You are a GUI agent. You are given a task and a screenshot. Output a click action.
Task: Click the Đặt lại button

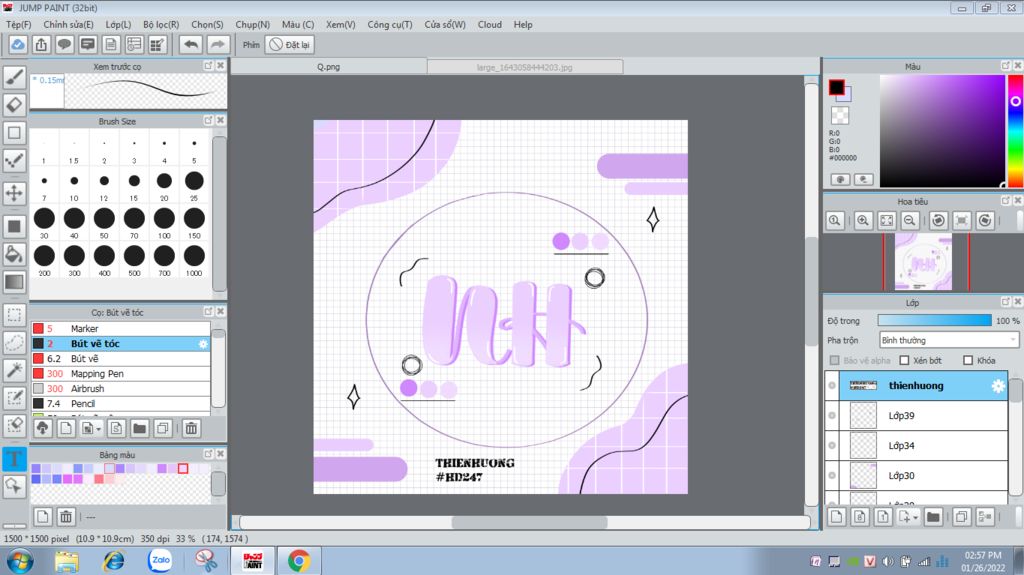tap(290, 44)
